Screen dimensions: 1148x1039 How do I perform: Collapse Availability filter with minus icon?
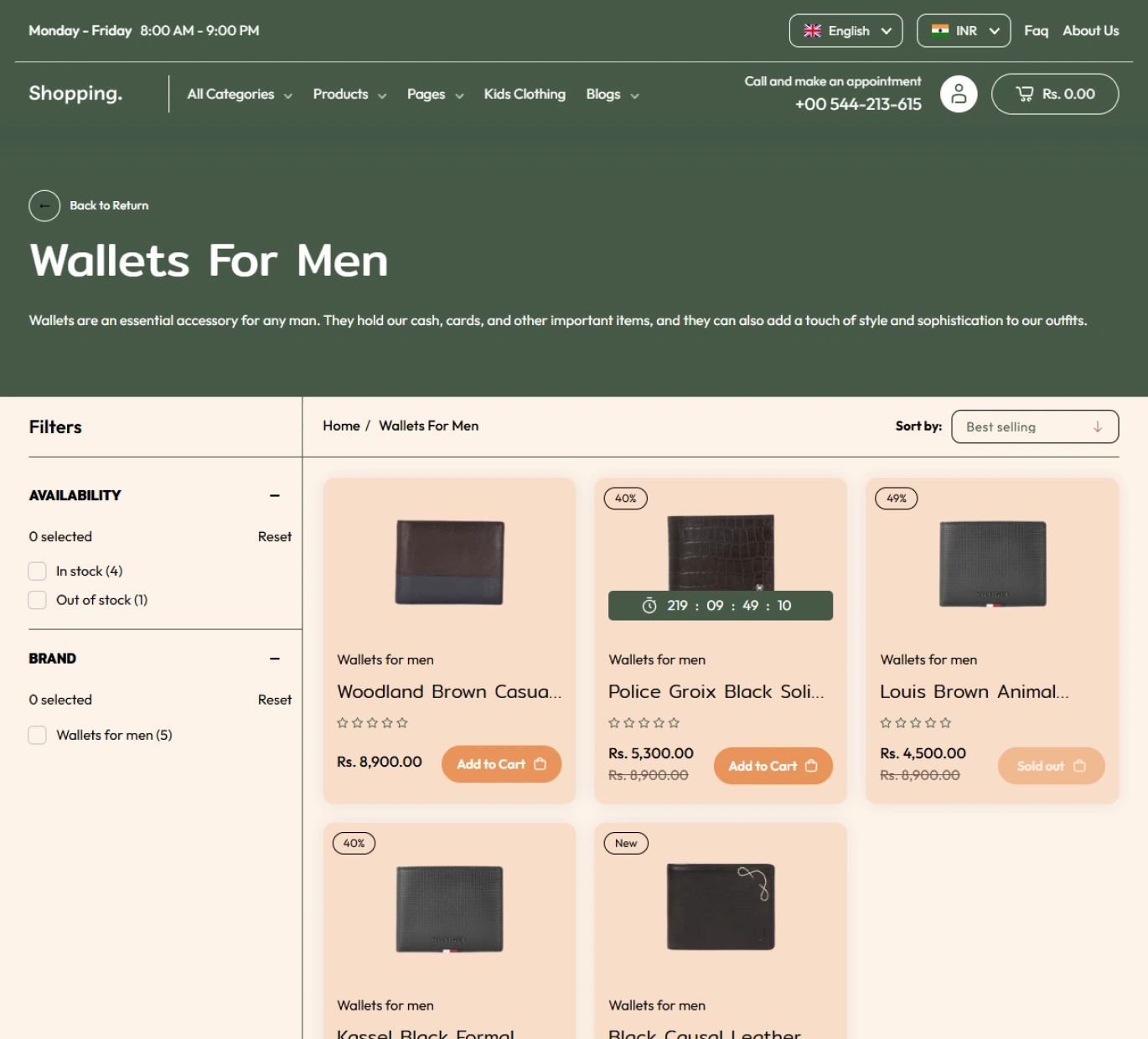point(274,495)
